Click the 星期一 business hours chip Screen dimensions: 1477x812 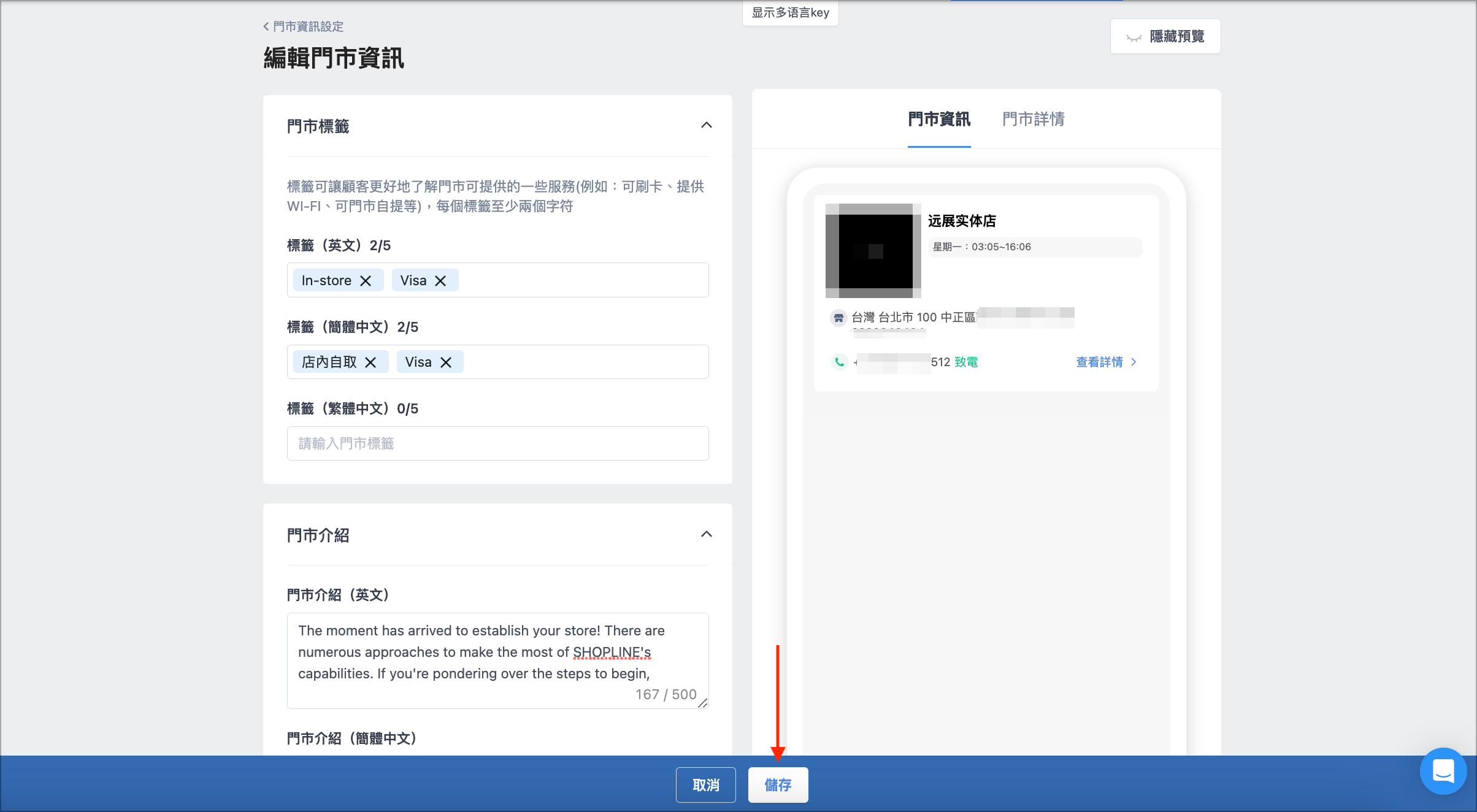[x=1035, y=247]
